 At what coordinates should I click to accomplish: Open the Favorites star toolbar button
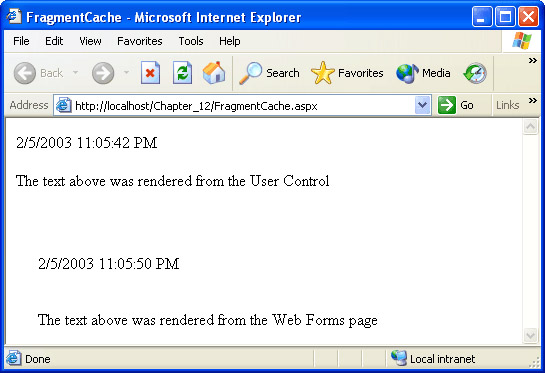click(347, 73)
